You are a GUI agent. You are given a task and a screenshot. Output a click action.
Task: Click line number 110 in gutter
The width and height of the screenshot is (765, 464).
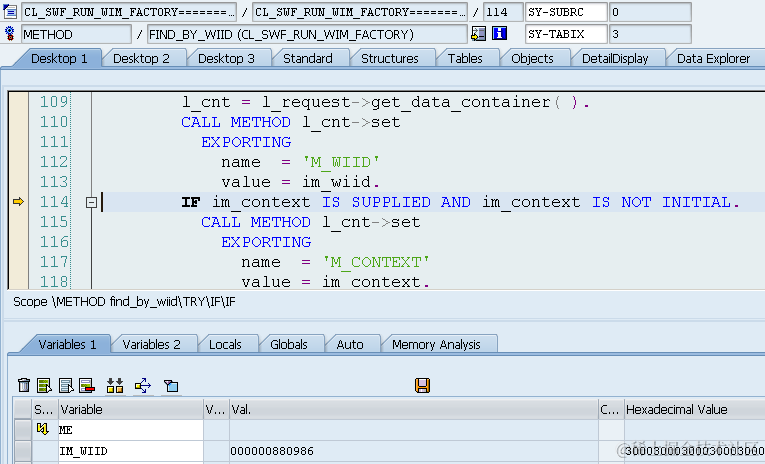tap(54, 121)
